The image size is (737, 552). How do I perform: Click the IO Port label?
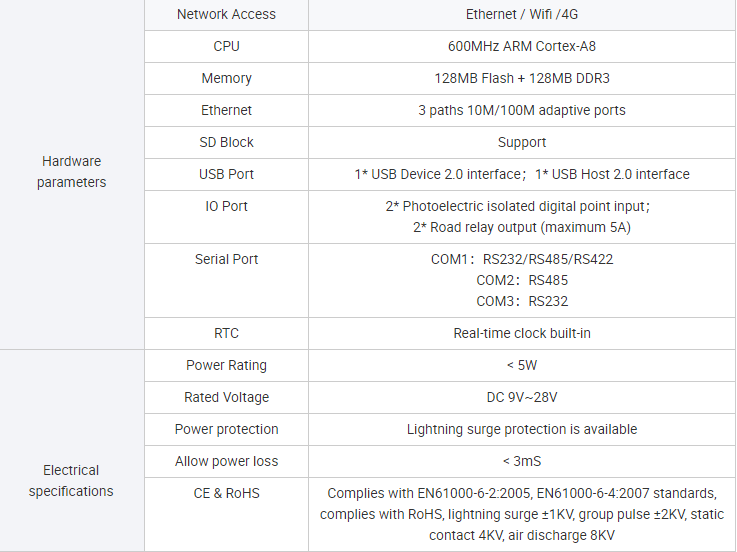coord(226,206)
